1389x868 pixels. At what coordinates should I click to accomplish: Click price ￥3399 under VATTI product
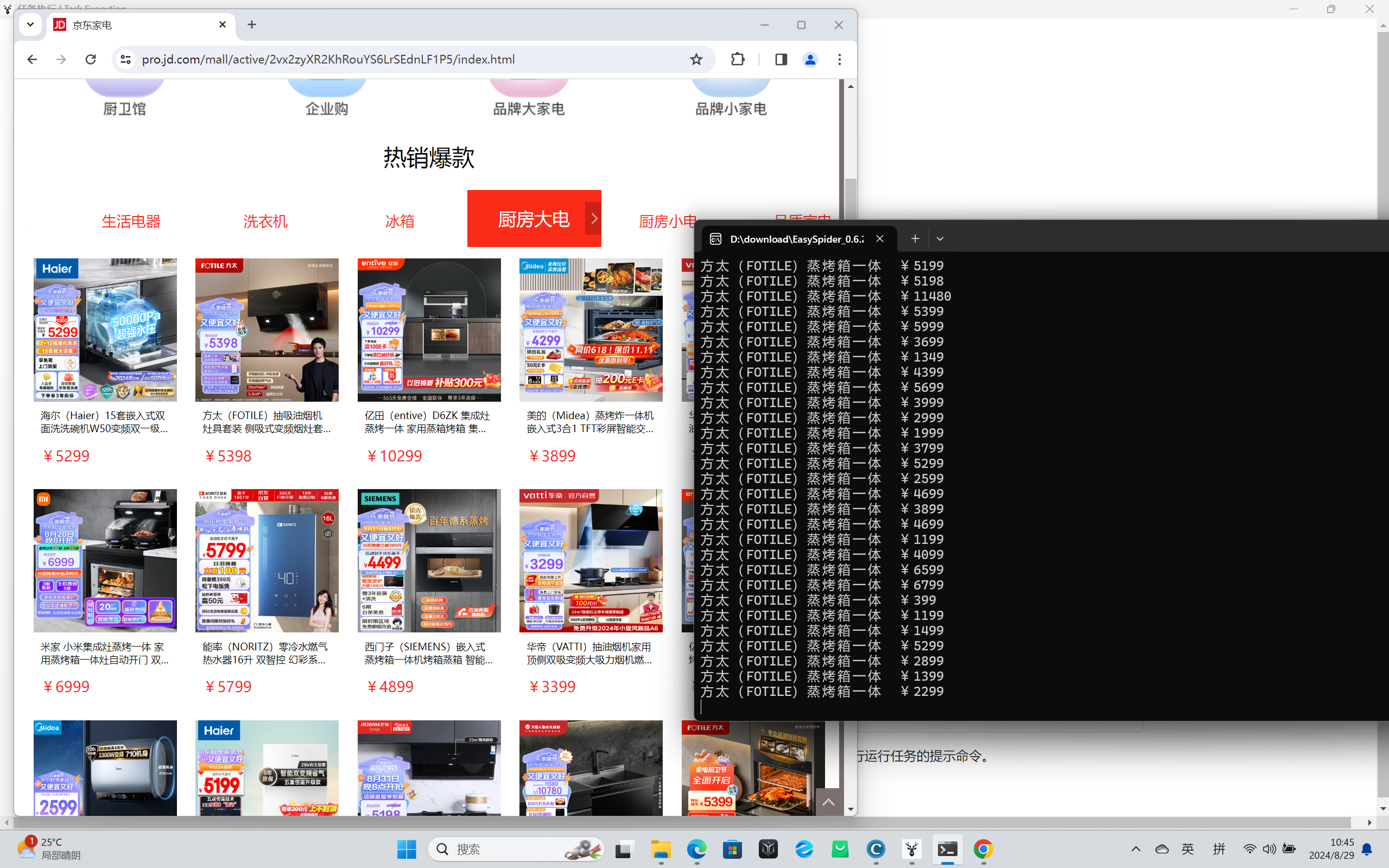[x=552, y=687]
